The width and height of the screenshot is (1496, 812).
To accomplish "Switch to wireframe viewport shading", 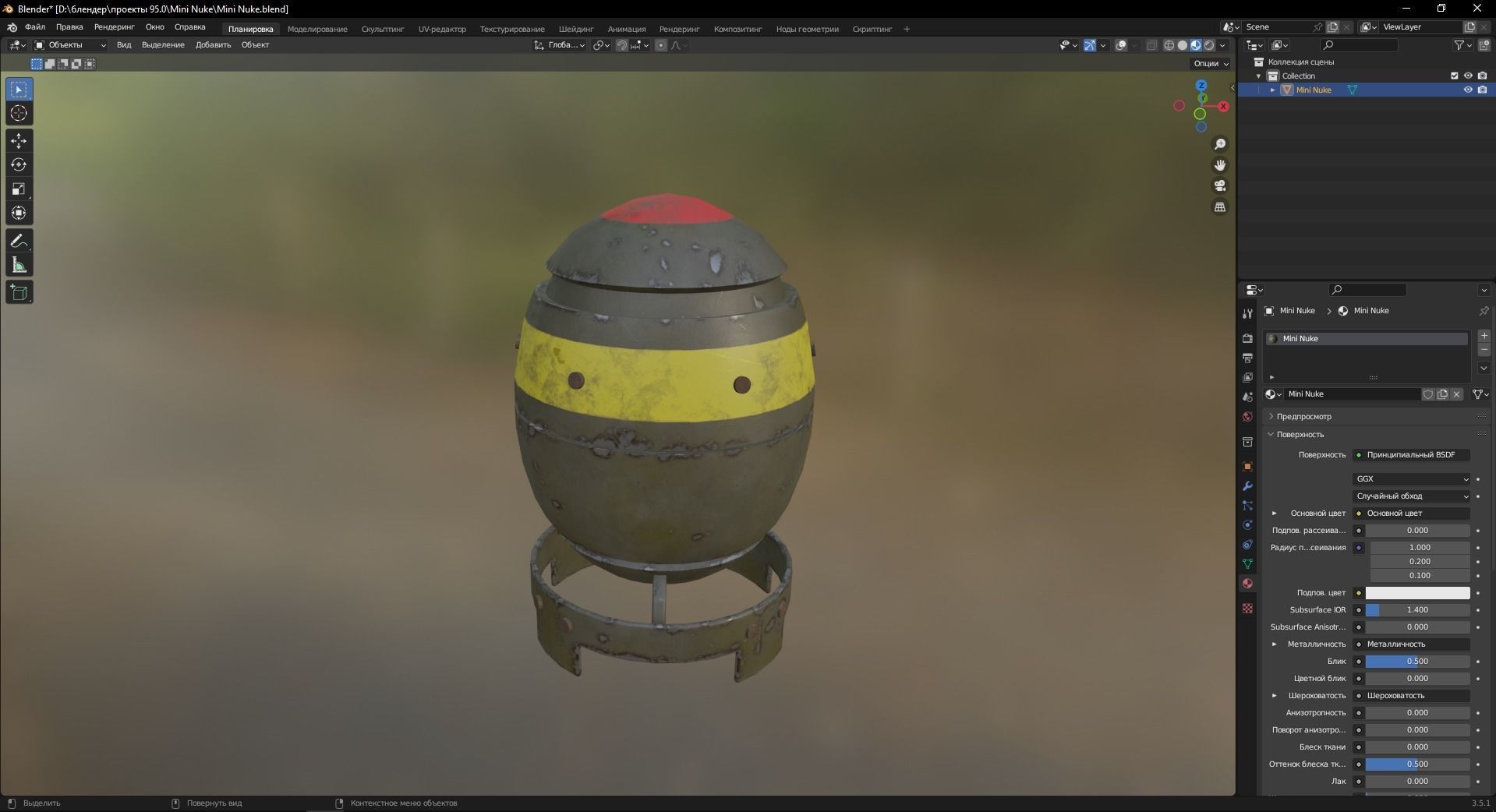I will (1169, 45).
